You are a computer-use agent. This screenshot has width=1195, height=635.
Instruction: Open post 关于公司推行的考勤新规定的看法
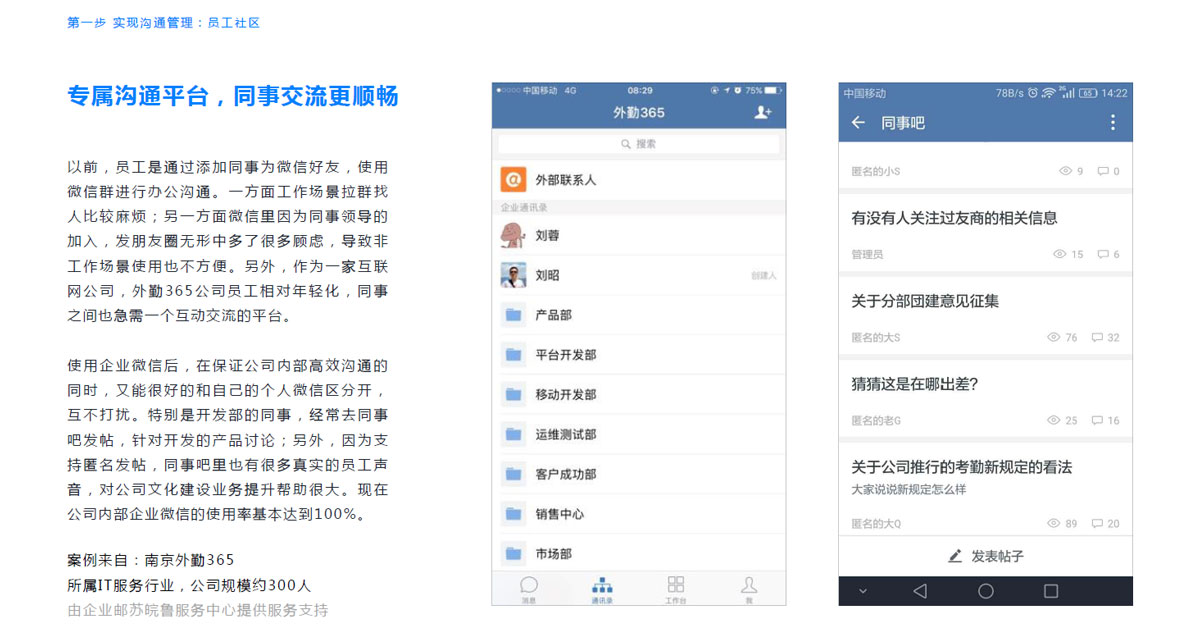pos(962,467)
